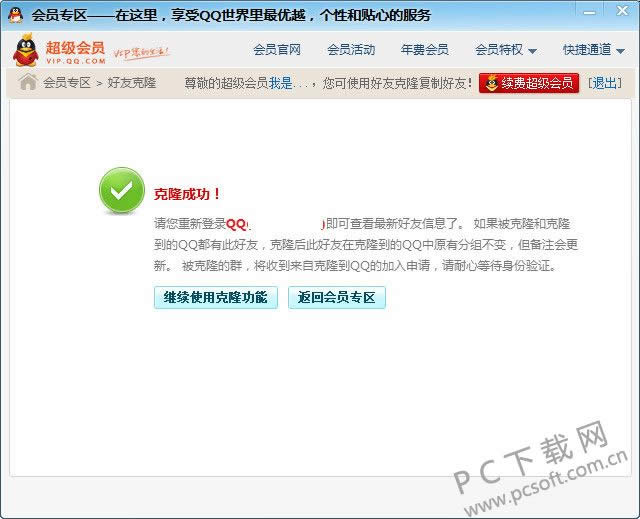Click the red 克隆成功！ heading
The image size is (640, 519).
(x=187, y=194)
